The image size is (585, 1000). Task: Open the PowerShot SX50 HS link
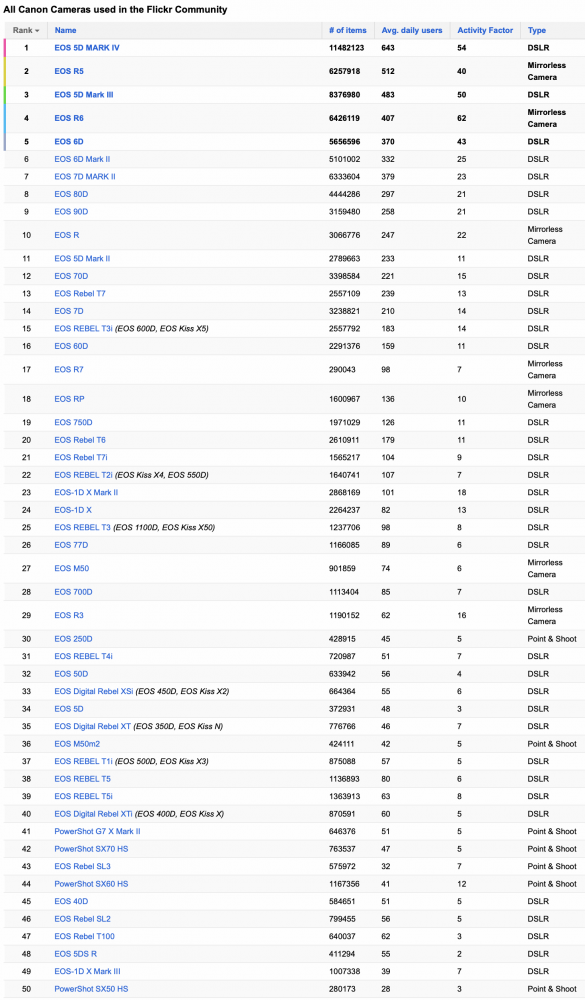pyautogui.click(x=91, y=989)
